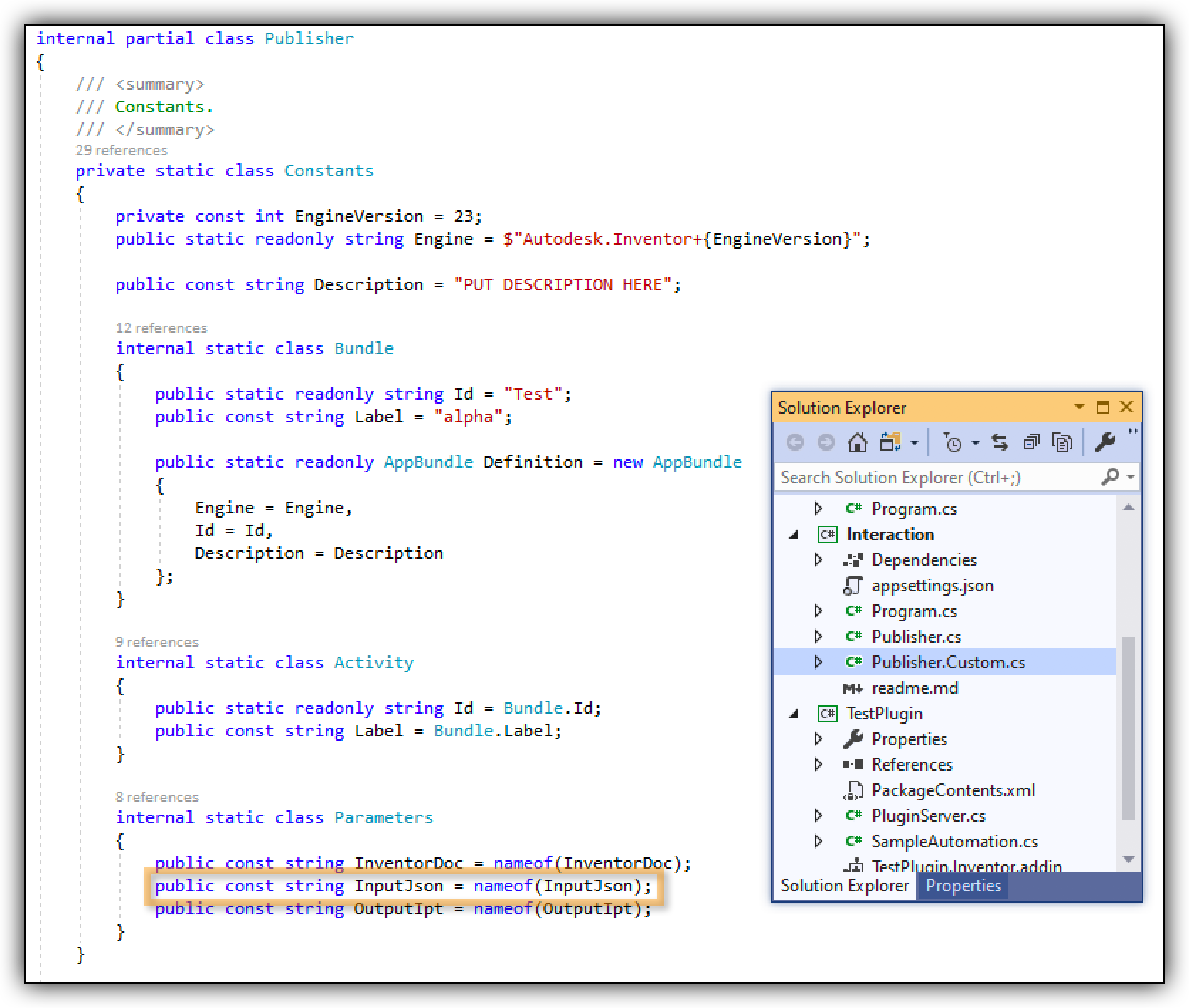1189x1008 pixels.
Task: Select Dependencies in the tree
Action: pyautogui.click(x=924, y=560)
